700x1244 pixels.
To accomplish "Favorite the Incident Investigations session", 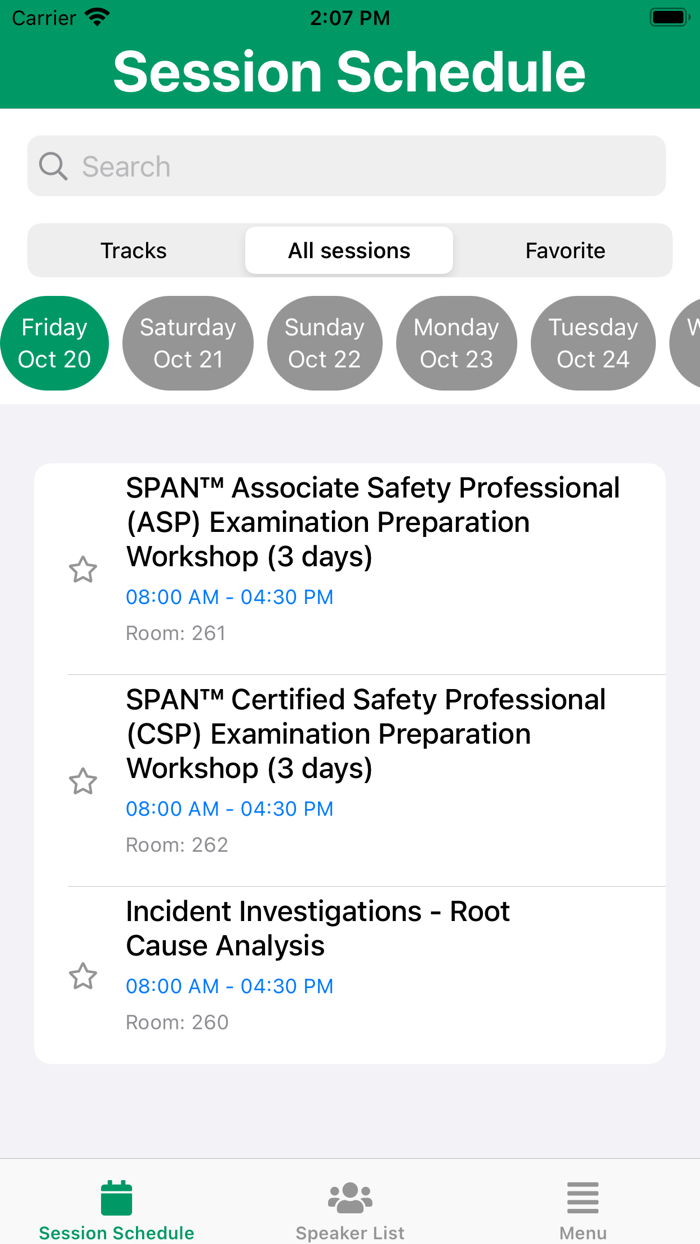I will pos(83,976).
